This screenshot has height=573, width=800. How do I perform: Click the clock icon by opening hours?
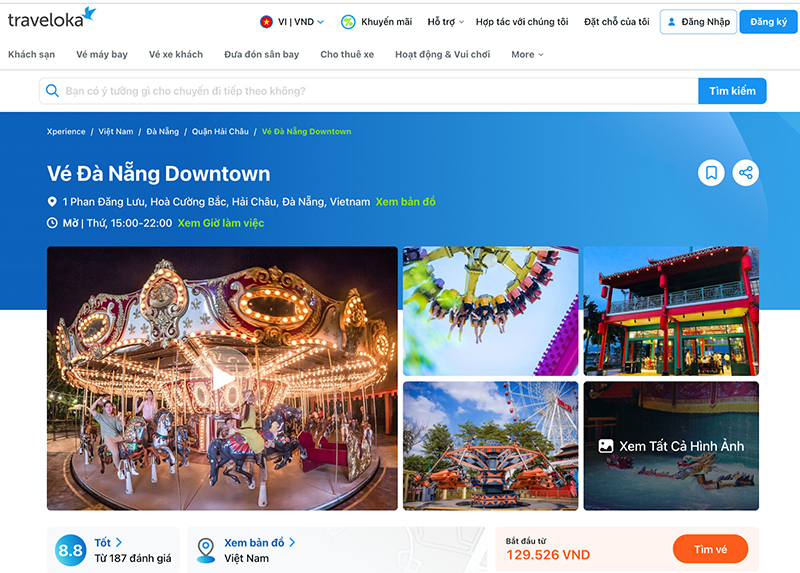[52, 223]
